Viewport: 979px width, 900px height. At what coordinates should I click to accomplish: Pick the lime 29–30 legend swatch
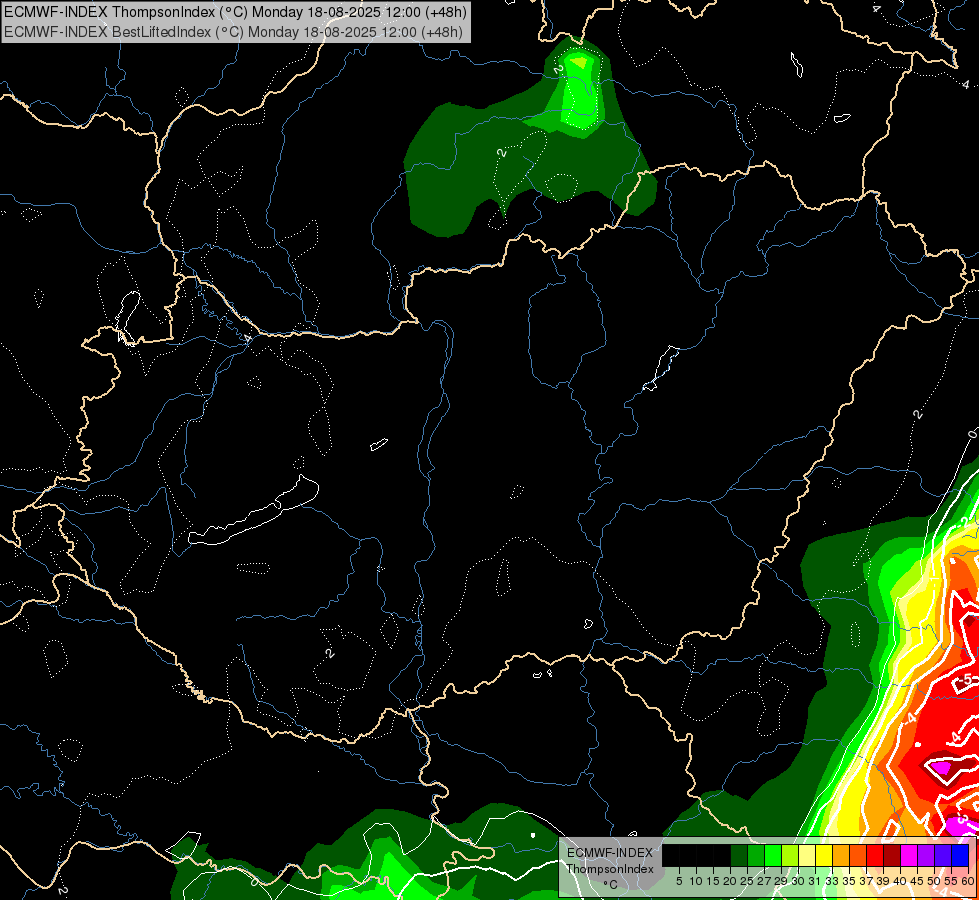coord(790,855)
